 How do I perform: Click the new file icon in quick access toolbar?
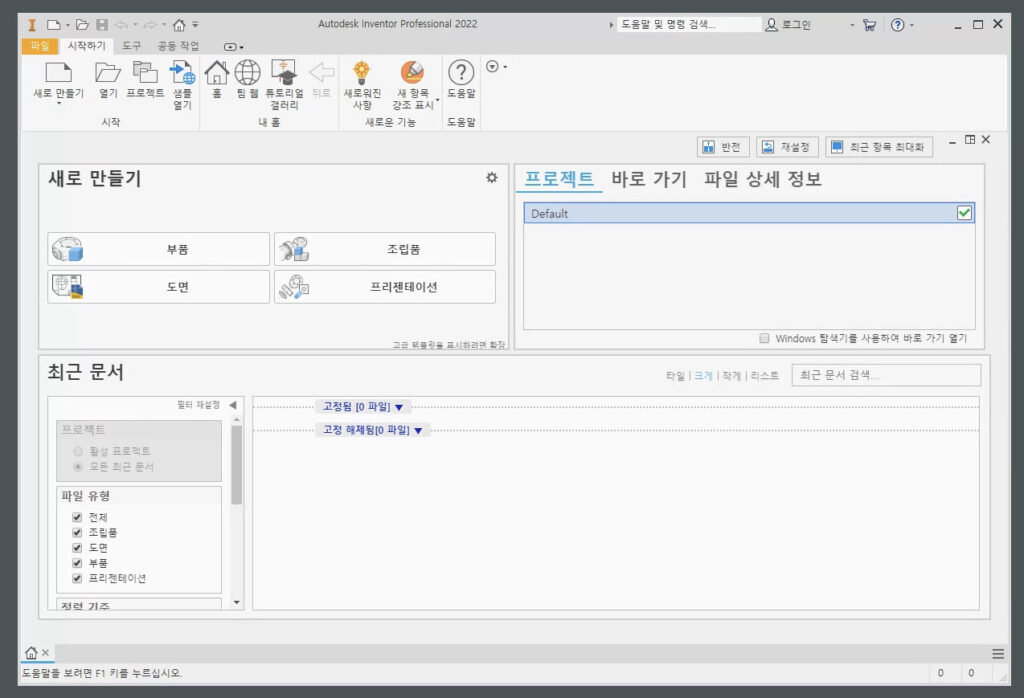point(54,25)
